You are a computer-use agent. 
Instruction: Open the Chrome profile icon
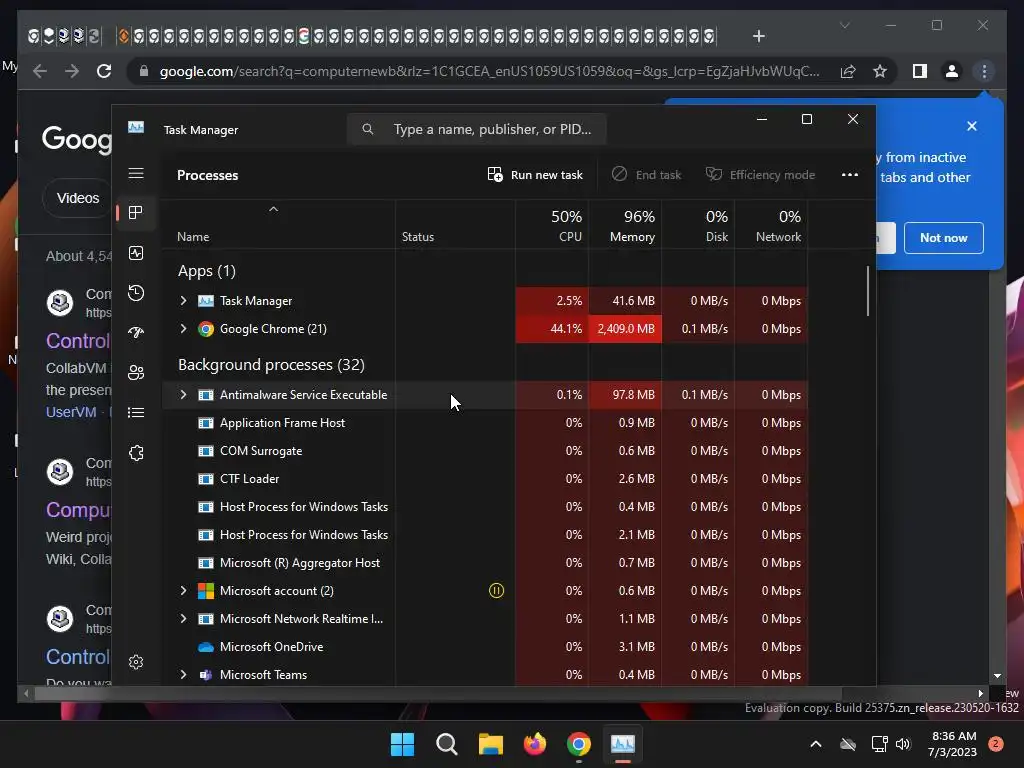coord(952,71)
